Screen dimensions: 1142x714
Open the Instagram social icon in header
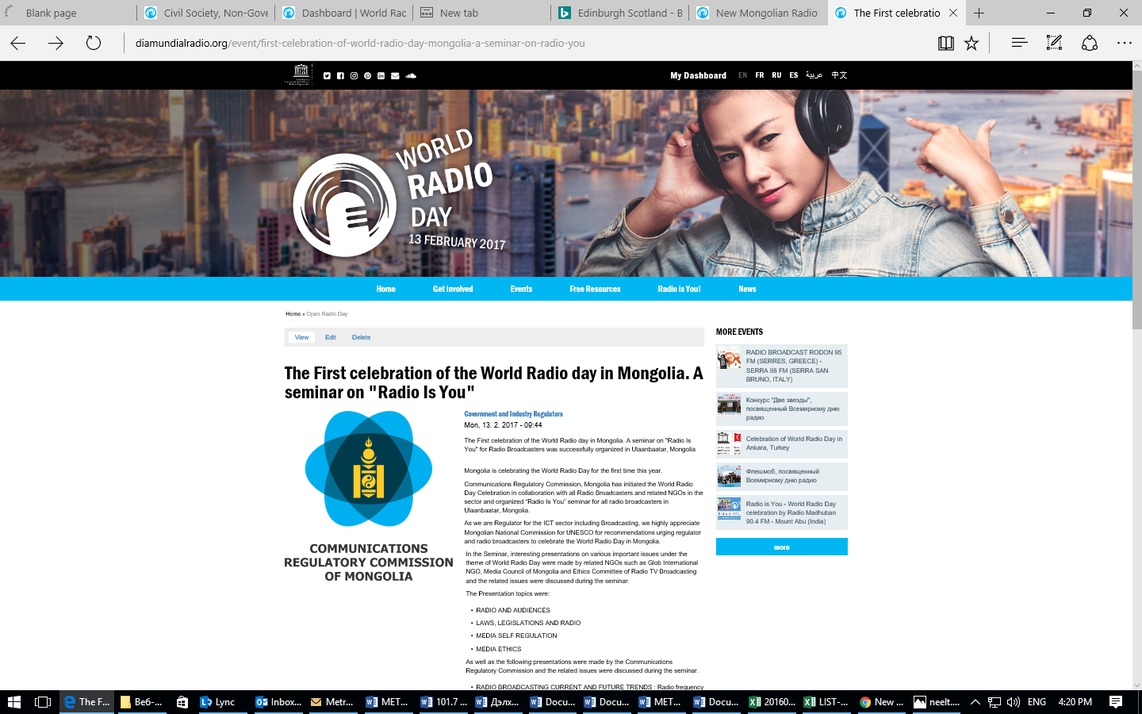tap(354, 76)
